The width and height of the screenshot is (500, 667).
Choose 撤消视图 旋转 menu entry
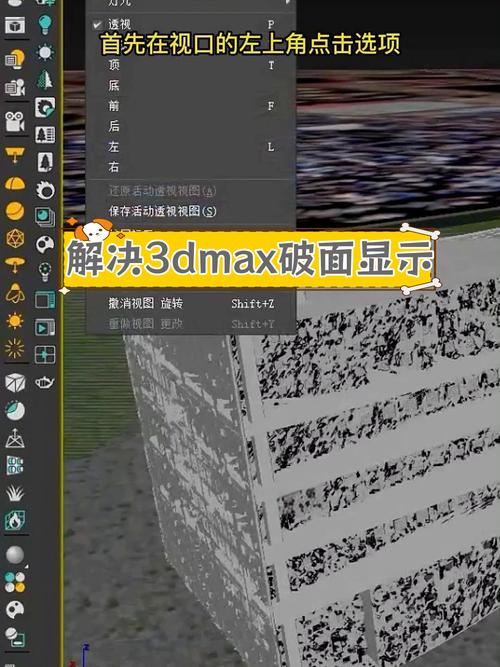pyautogui.click(x=191, y=303)
